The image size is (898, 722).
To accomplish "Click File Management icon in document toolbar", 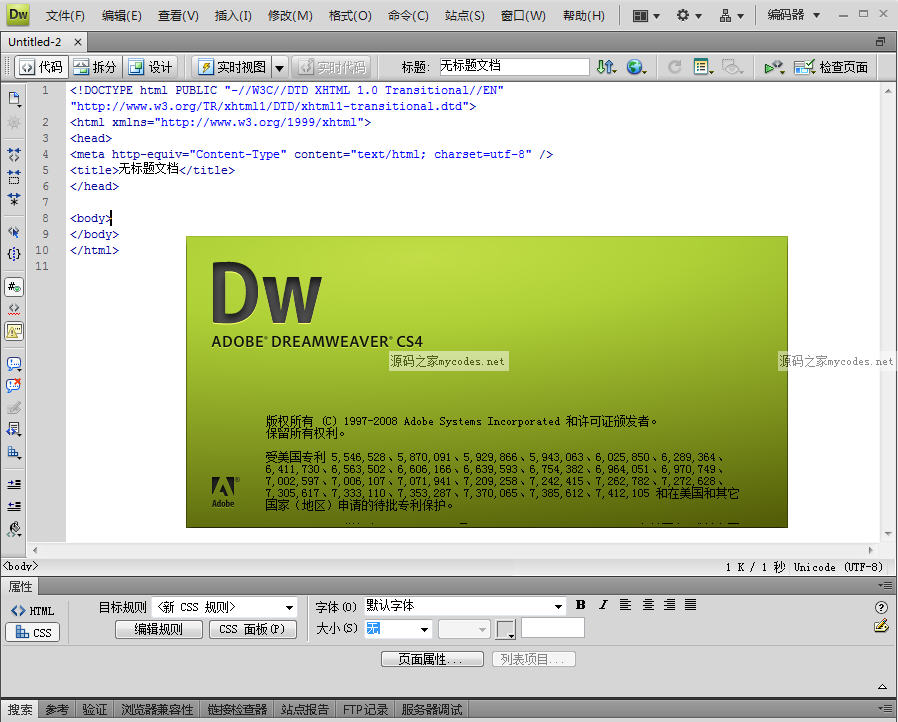I will [606, 67].
